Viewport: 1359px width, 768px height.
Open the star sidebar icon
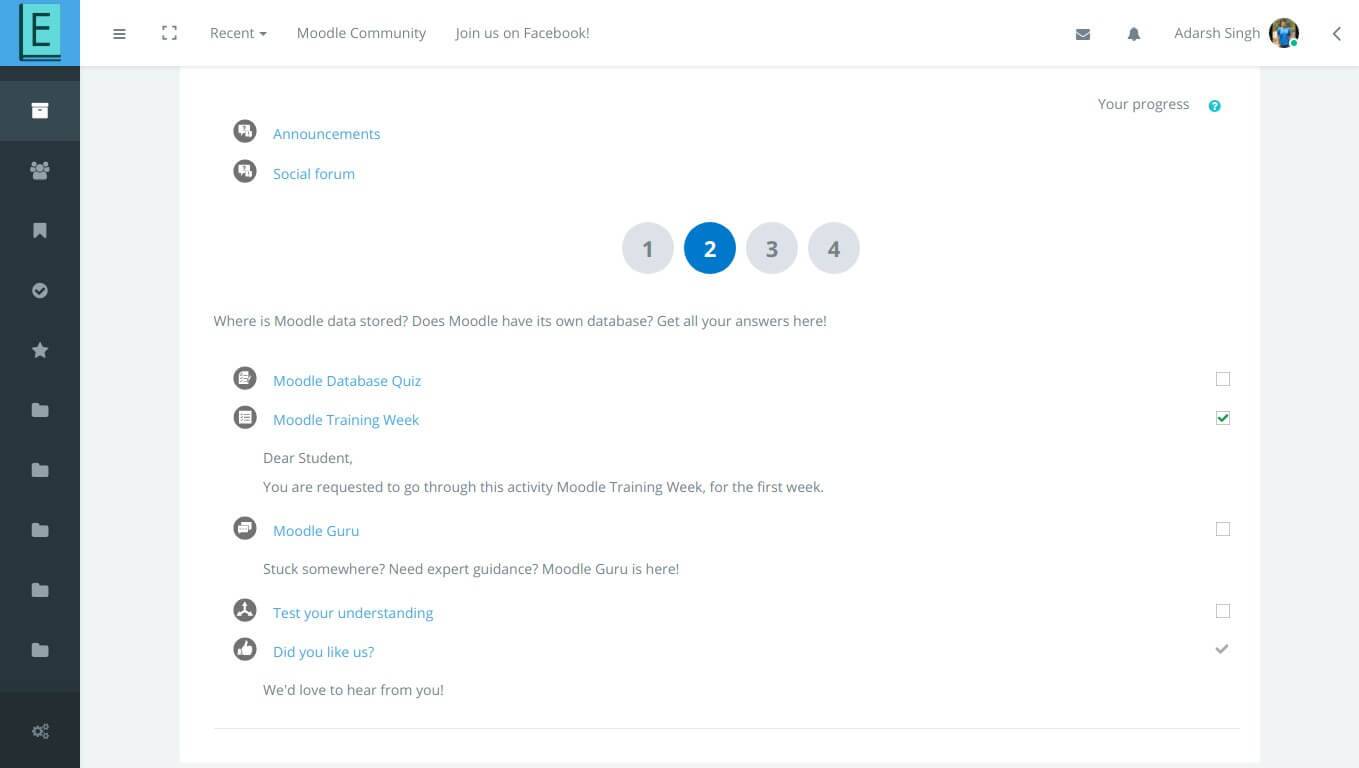[40, 350]
